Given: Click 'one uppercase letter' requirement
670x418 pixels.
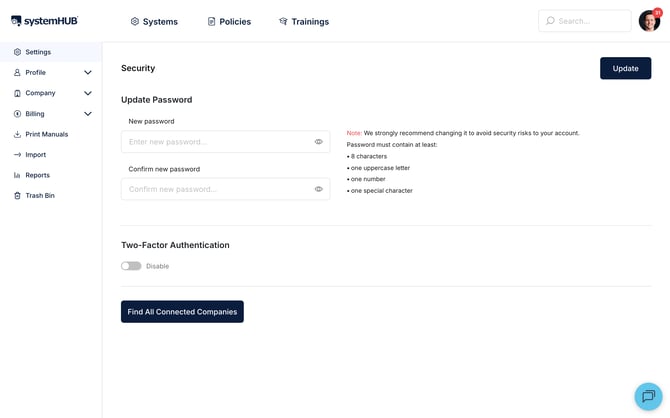Looking at the screenshot, I should (x=380, y=168).
